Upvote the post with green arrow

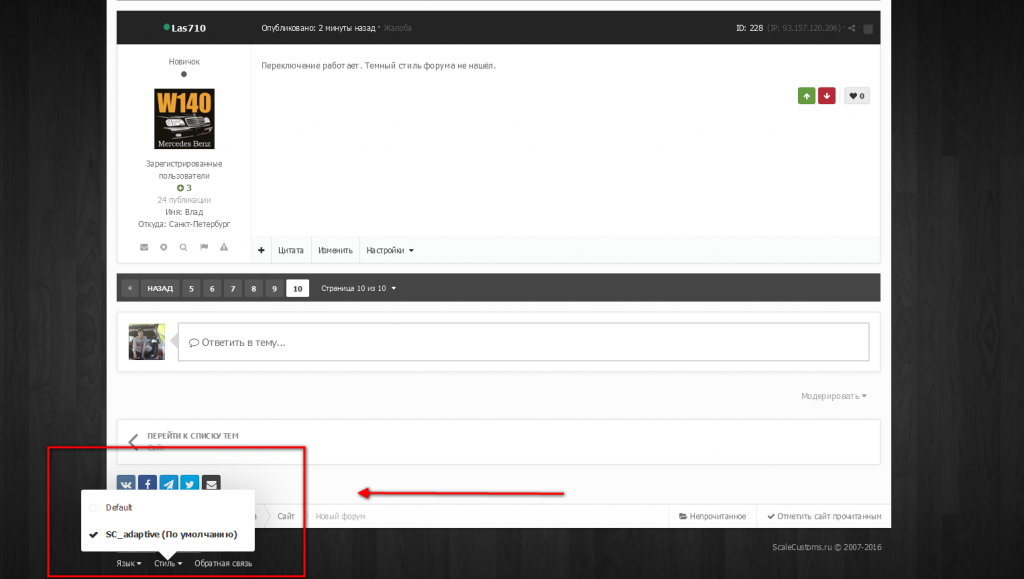(806, 96)
